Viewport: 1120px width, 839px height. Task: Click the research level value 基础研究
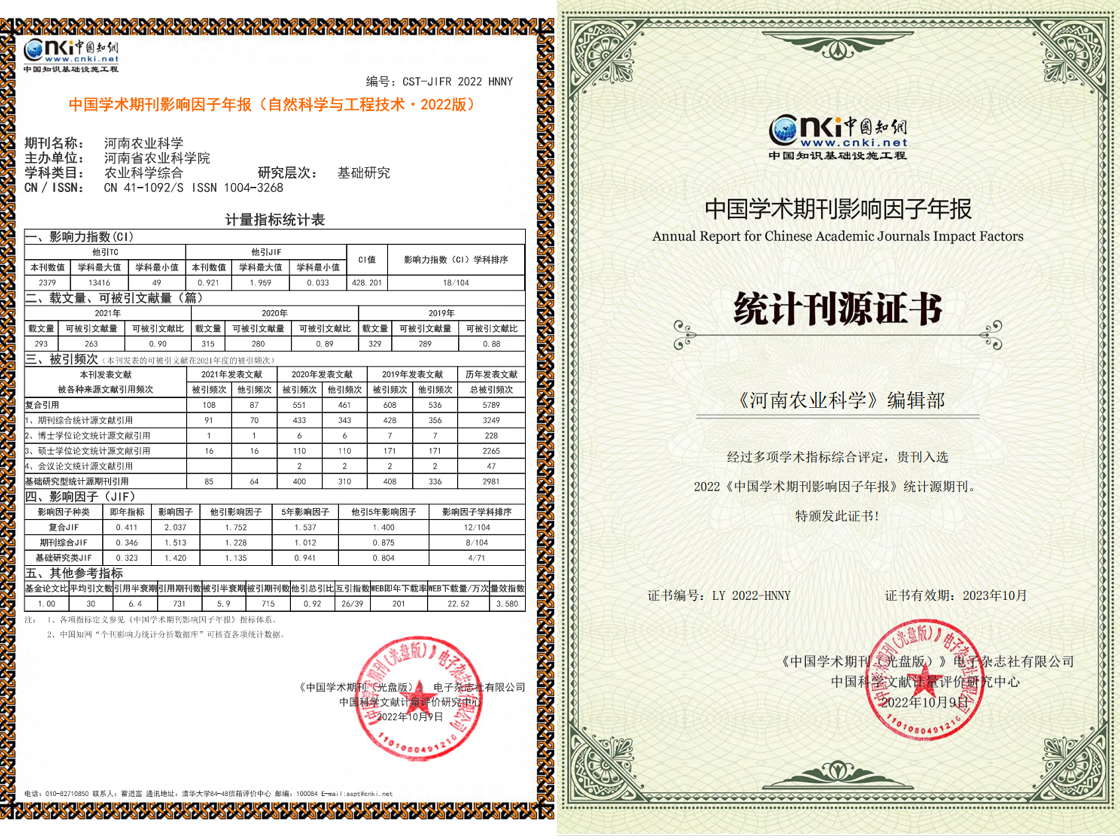(x=364, y=173)
